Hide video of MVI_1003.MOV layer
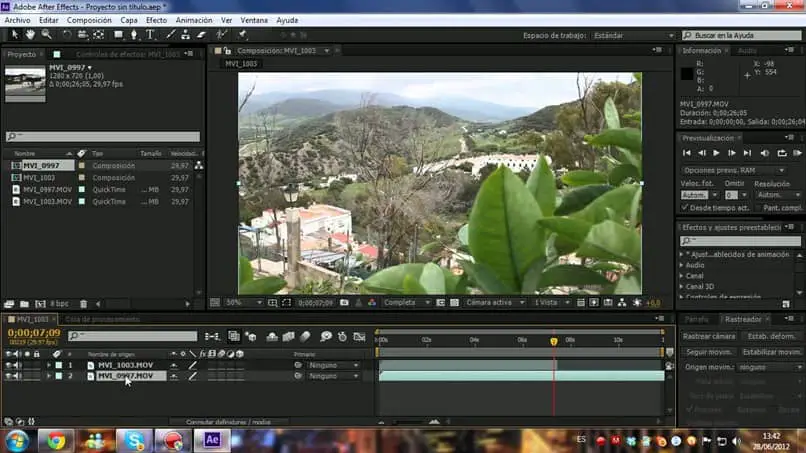Viewport: 806px width, 453px height. (8, 365)
